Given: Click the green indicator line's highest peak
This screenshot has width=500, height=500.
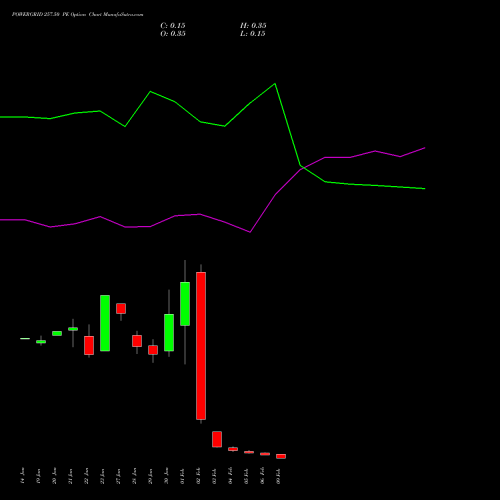Looking at the screenshot, I should 275,84.
